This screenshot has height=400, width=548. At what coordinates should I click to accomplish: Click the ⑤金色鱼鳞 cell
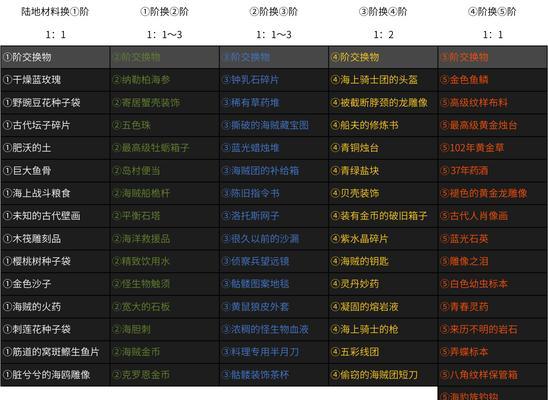click(x=492, y=80)
